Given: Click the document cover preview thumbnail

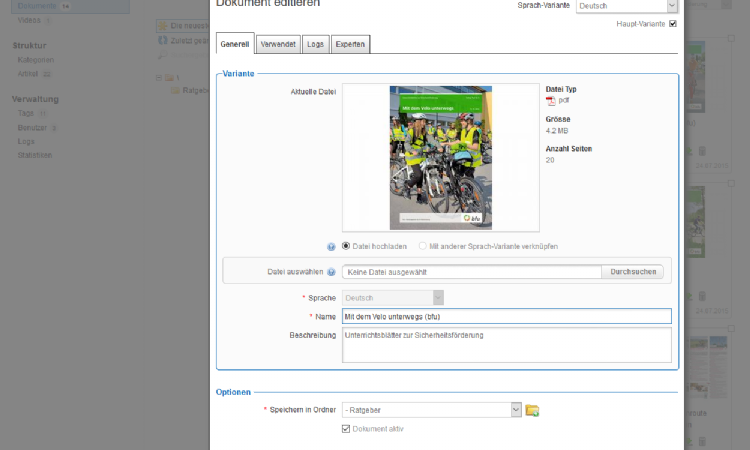Looking at the screenshot, I should point(440,158).
